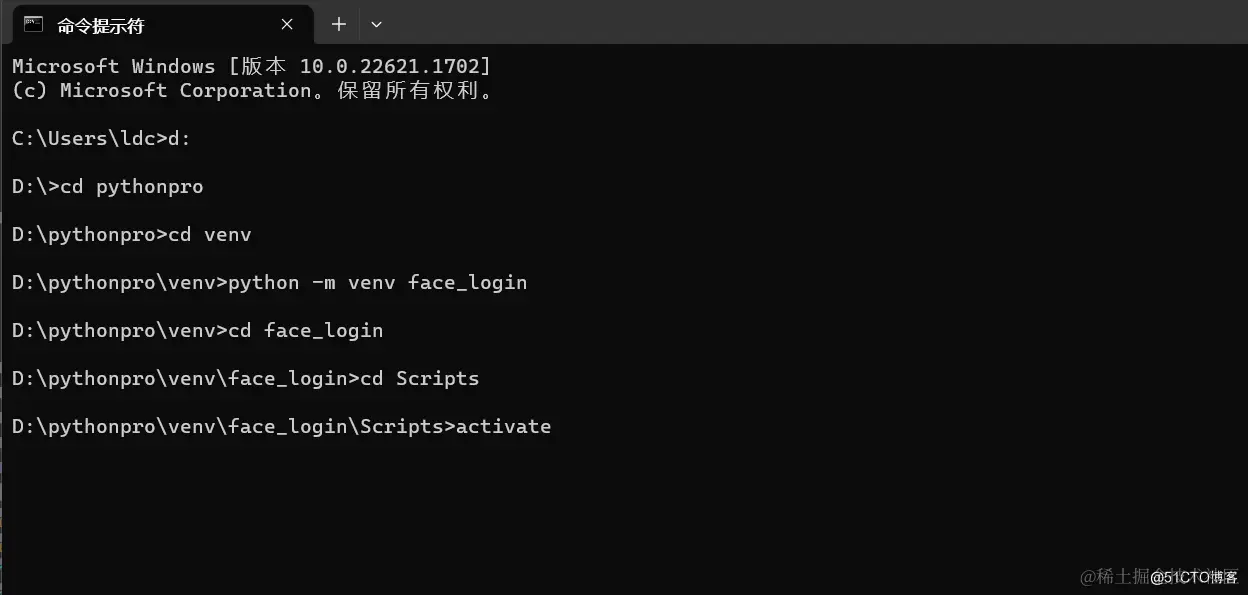The image size is (1248, 595).
Task: Close the 命令提示符 tab
Action: [286, 24]
